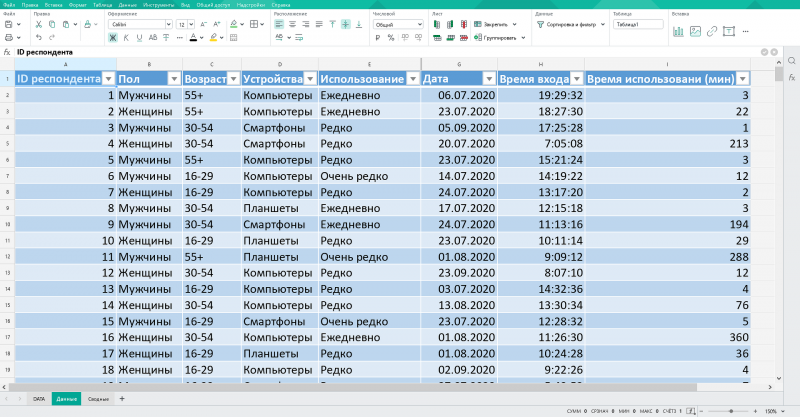The image size is (800, 417).
Task: Open the filter dropdown on the Пол column
Action: click(x=174, y=78)
